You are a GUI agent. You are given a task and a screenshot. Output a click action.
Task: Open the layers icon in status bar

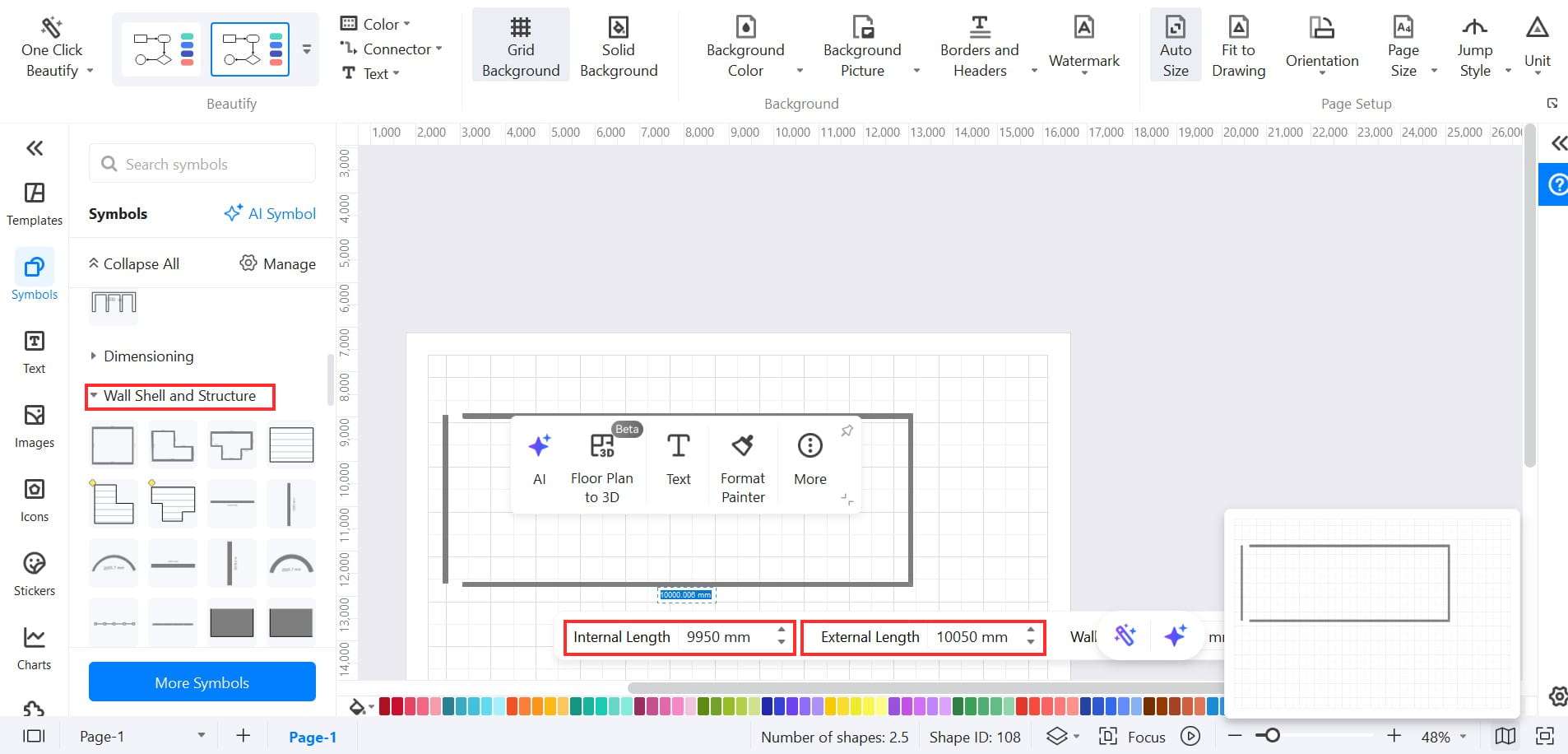1056,736
